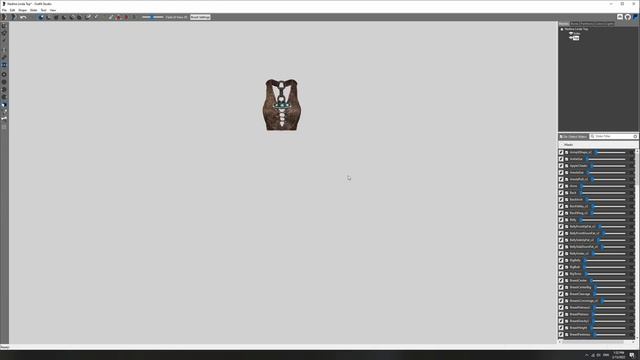
Task: Select the body mesh above Top in tree
Action: [576, 33]
